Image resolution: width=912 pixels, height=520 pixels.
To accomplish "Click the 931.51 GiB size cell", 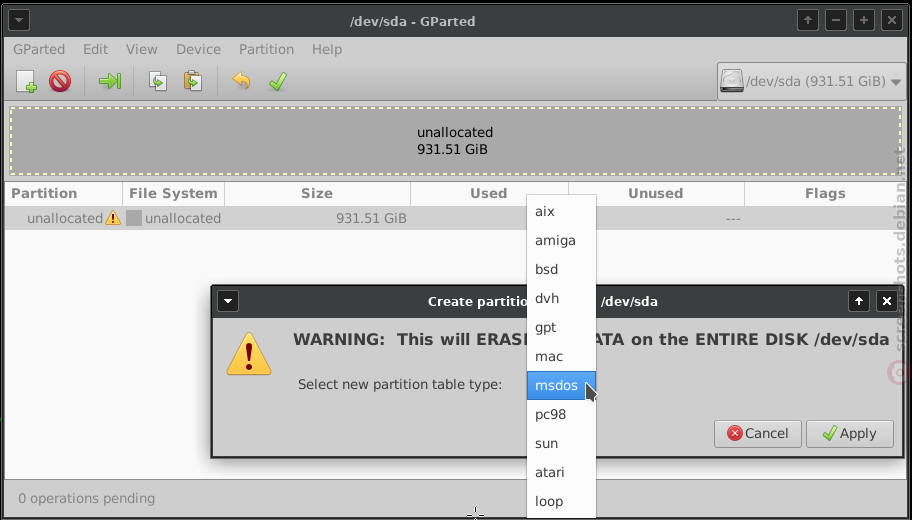I will [x=371, y=219].
